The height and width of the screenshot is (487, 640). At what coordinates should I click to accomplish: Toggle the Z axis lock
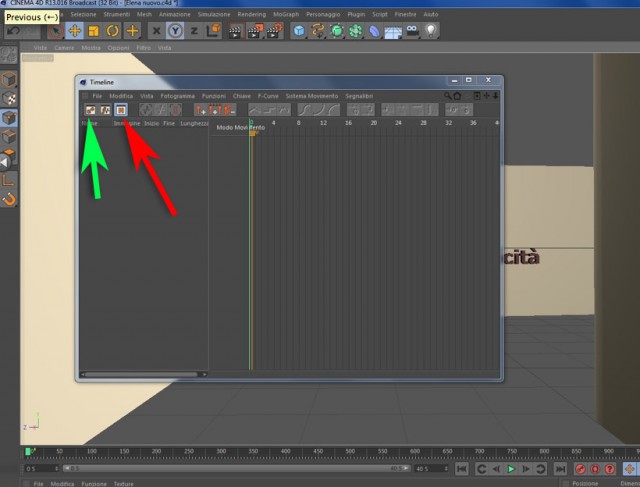pyautogui.click(x=194, y=31)
